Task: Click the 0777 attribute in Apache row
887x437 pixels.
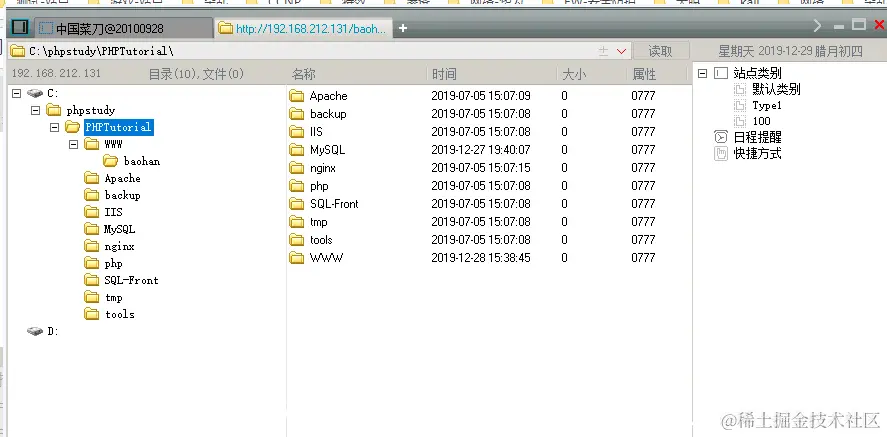Action: (643, 96)
